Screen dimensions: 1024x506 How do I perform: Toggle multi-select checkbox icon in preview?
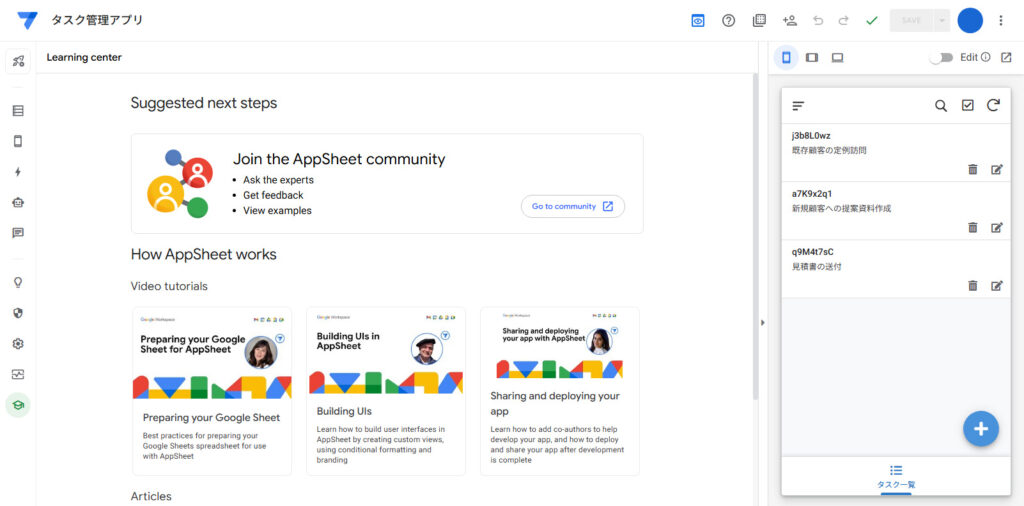click(967, 106)
